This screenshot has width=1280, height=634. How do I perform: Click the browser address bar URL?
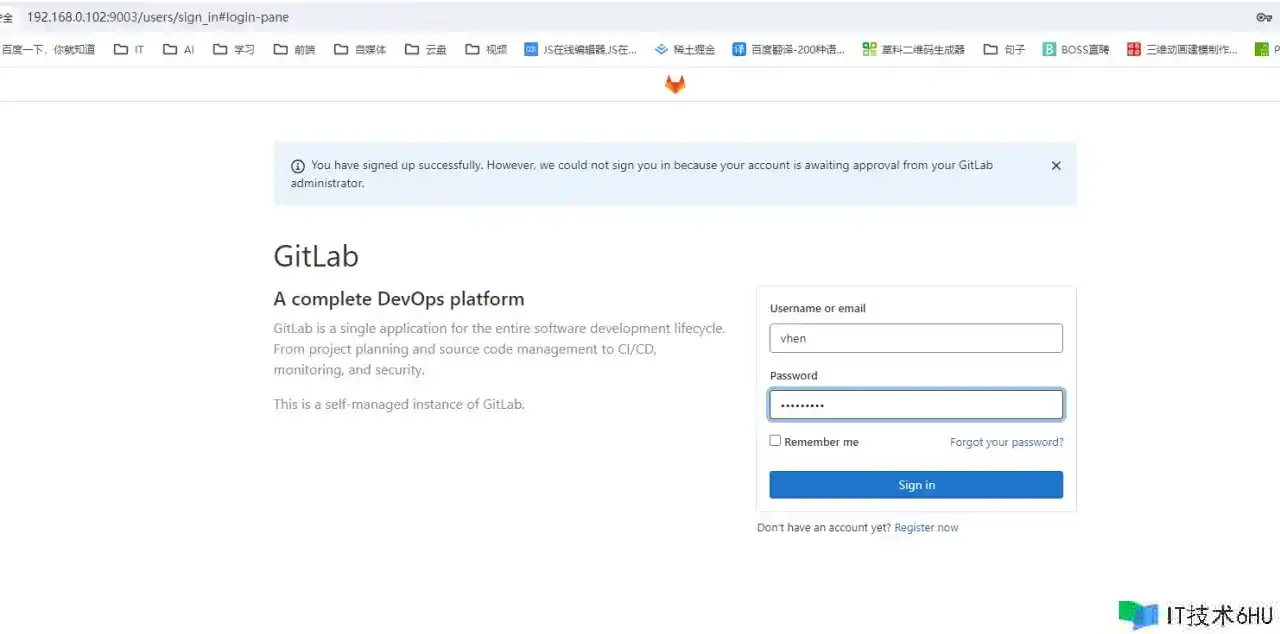(158, 17)
